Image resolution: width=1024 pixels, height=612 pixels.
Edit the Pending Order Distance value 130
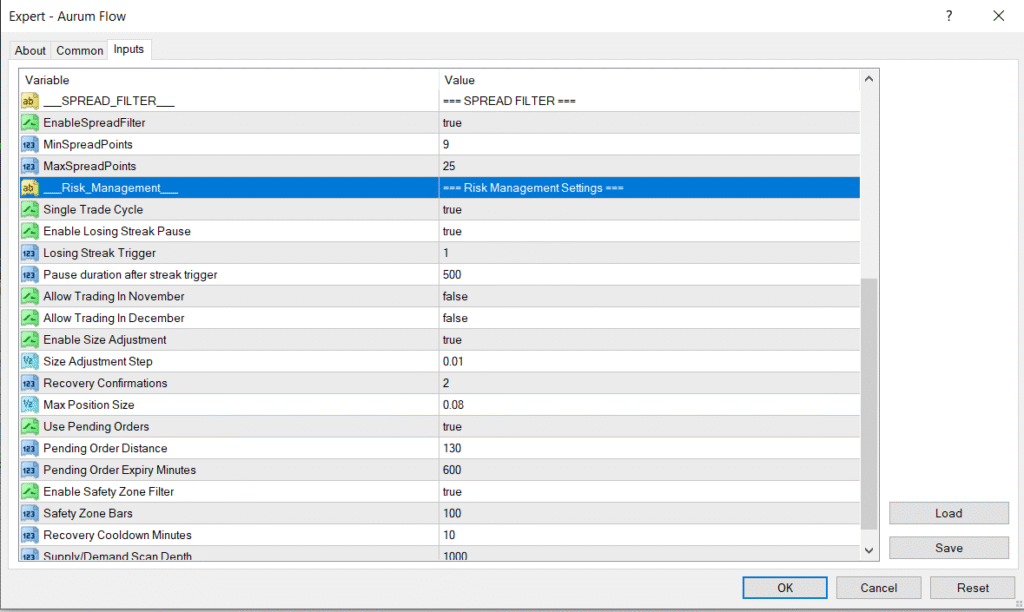(453, 449)
